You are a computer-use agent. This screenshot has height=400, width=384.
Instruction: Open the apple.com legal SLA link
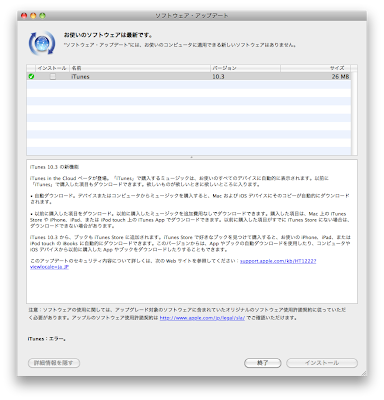(x=202, y=318)
